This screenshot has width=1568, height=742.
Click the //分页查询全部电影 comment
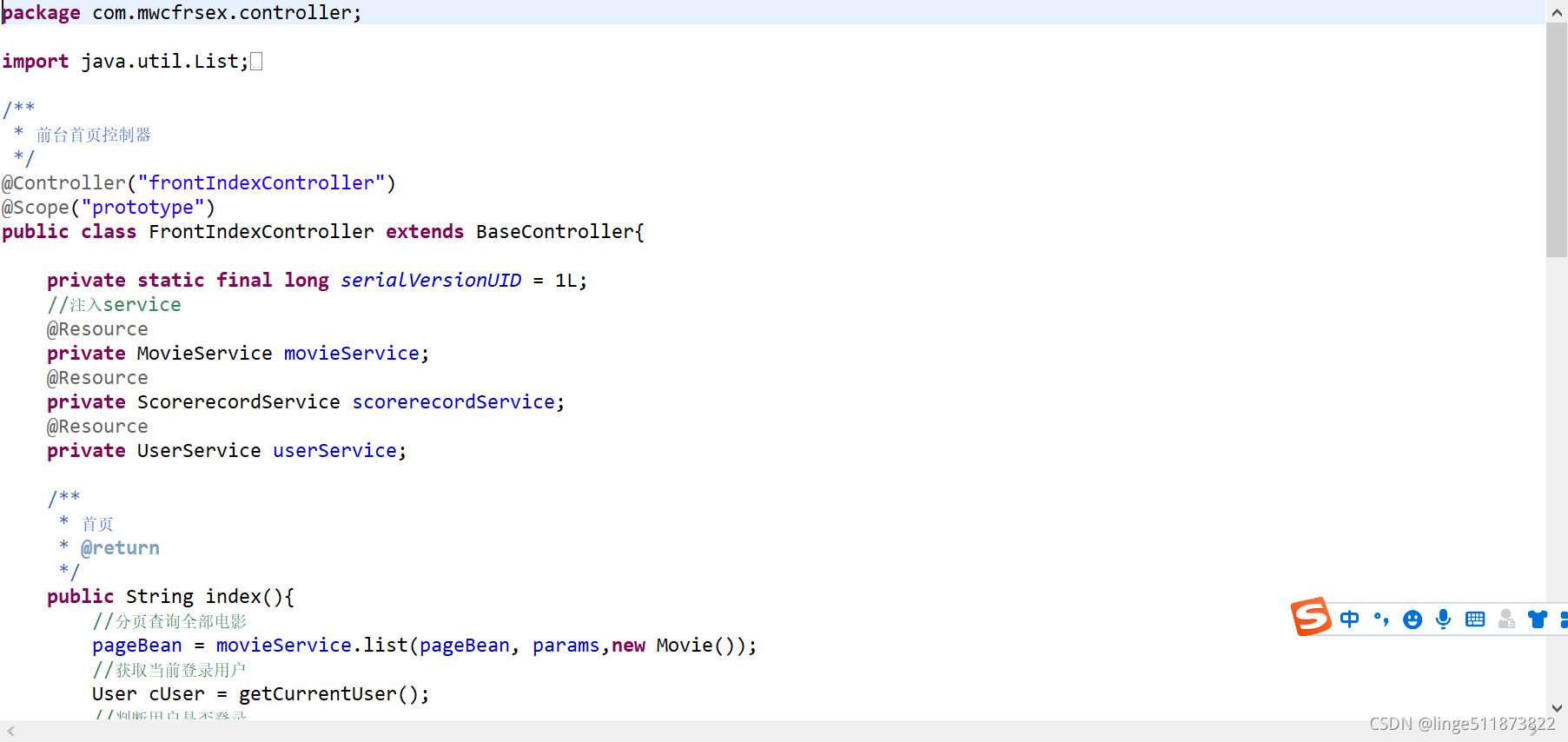point(170,621)
